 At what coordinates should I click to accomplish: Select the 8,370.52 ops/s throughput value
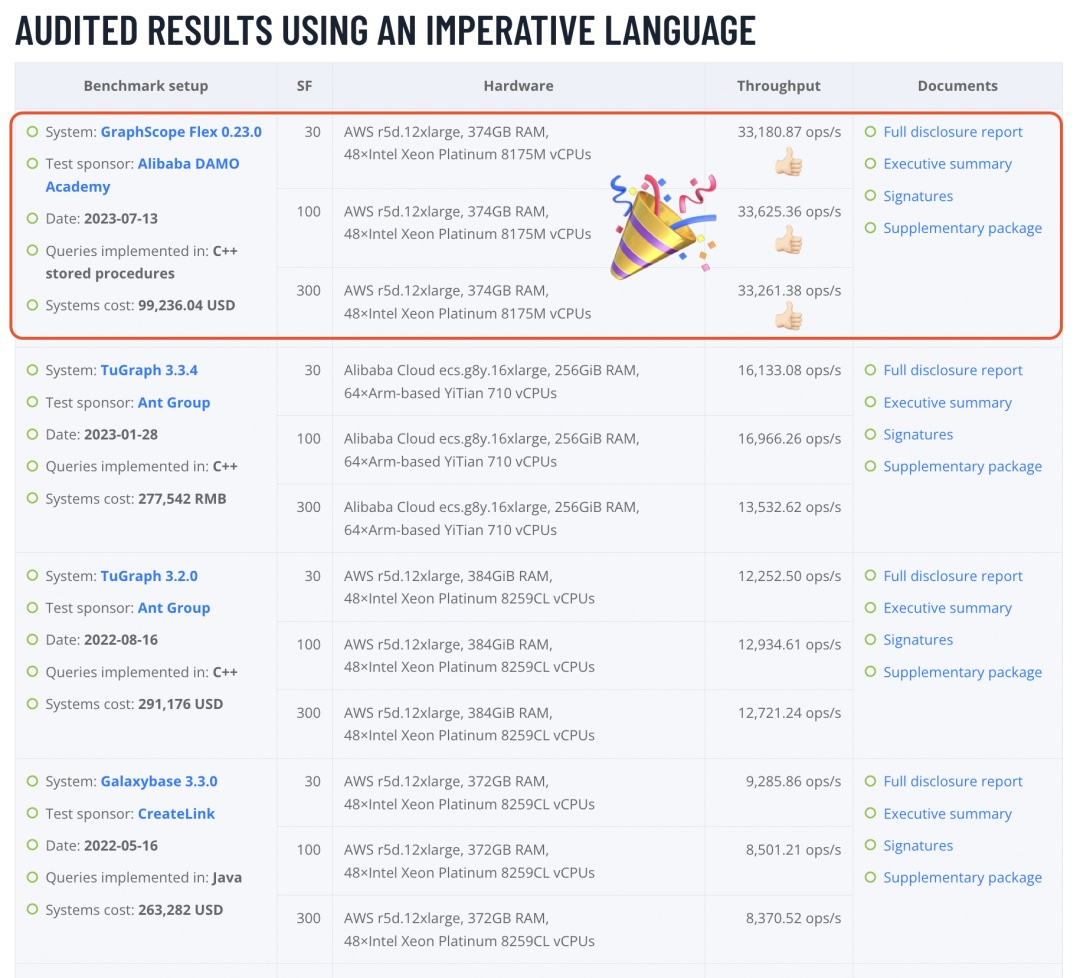pos(793,918)
